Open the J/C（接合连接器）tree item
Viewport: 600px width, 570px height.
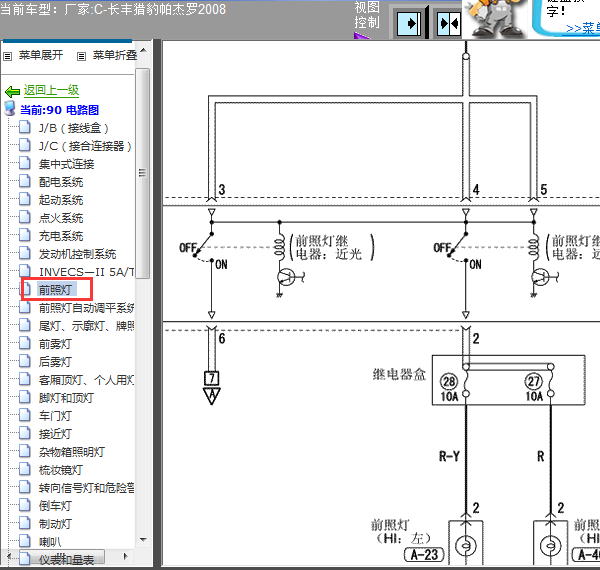(x=85, y=146)
